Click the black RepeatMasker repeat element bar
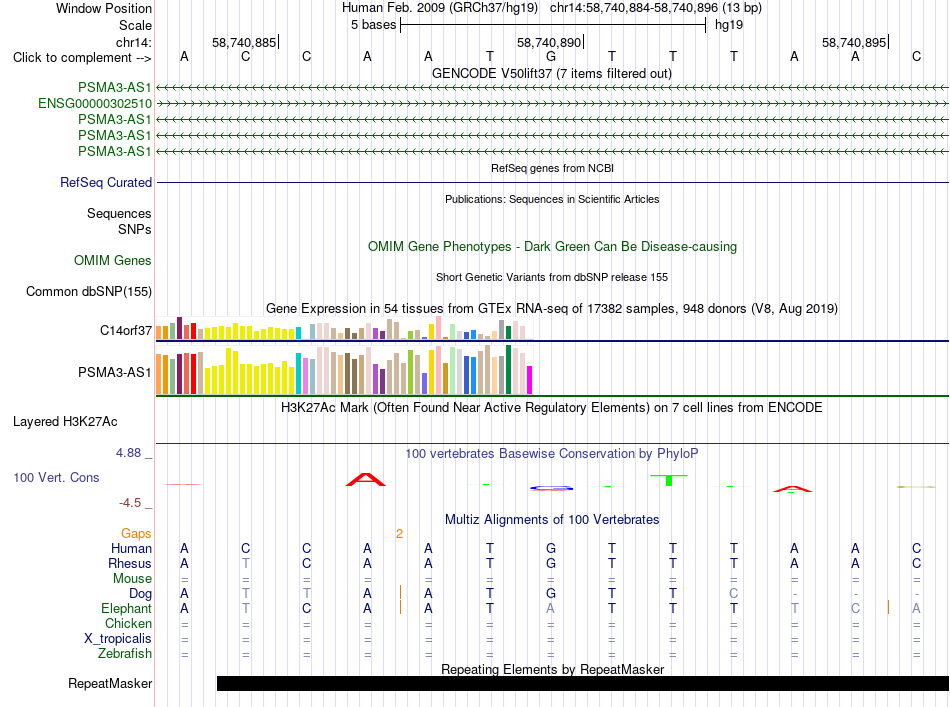The image size is (950, 707). point(583,683)
